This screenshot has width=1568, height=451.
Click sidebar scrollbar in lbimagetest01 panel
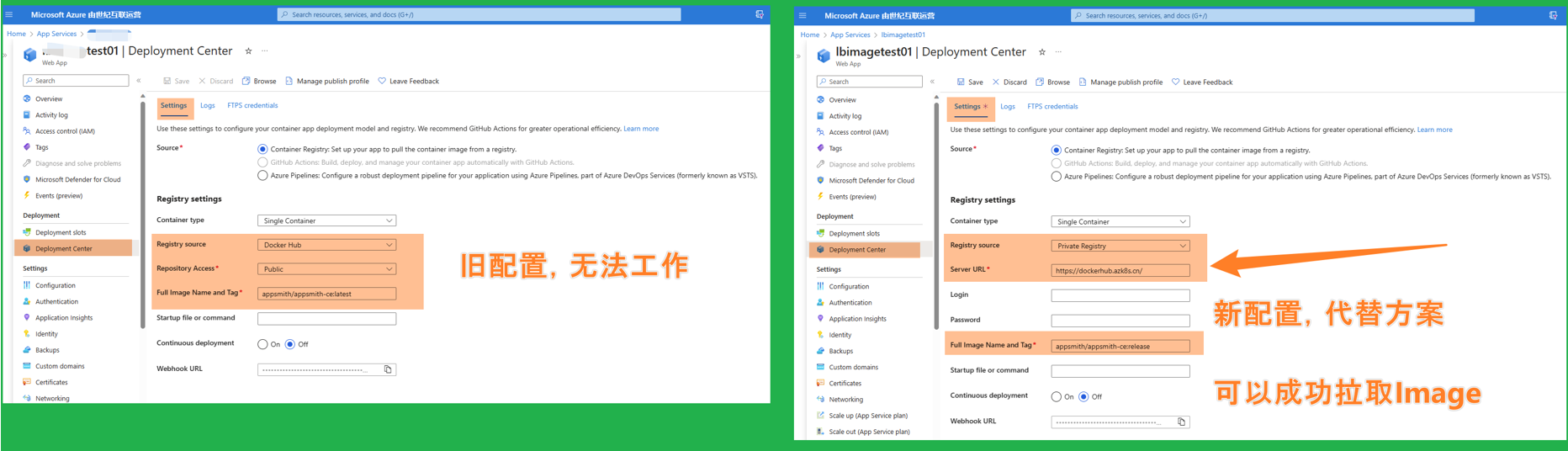[936, 210]
